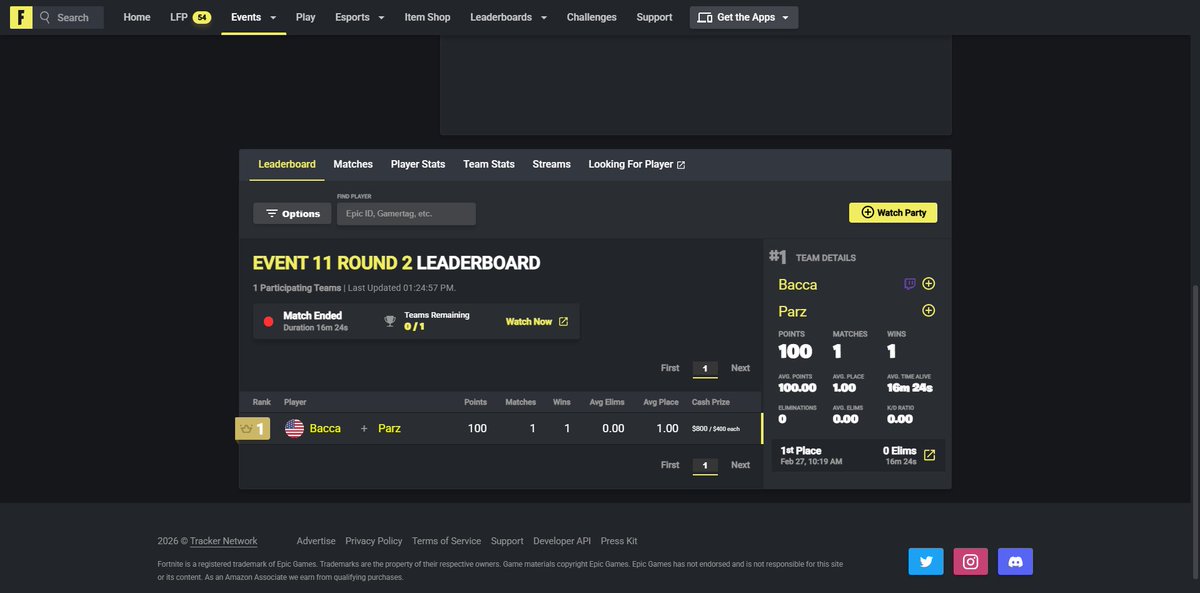This screenshot has height=593, width=1200.
Task: Open the Looking For Player tab
Action: [637, 164]
